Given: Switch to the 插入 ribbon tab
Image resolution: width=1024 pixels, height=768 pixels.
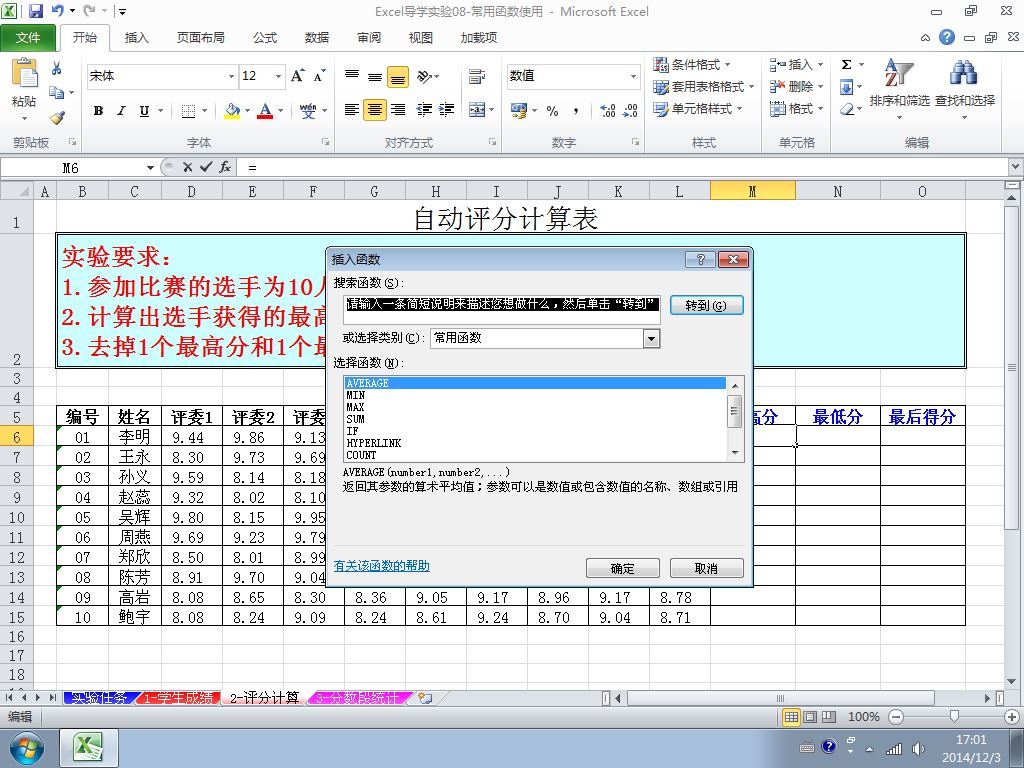Looking at the screenshot, I should (x=136, y=38).
